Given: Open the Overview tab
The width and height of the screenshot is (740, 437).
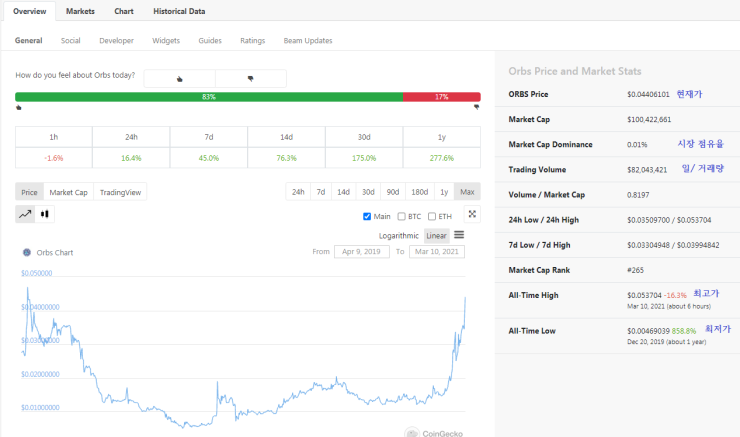Looking at the screenshot, I should [30, 11].
